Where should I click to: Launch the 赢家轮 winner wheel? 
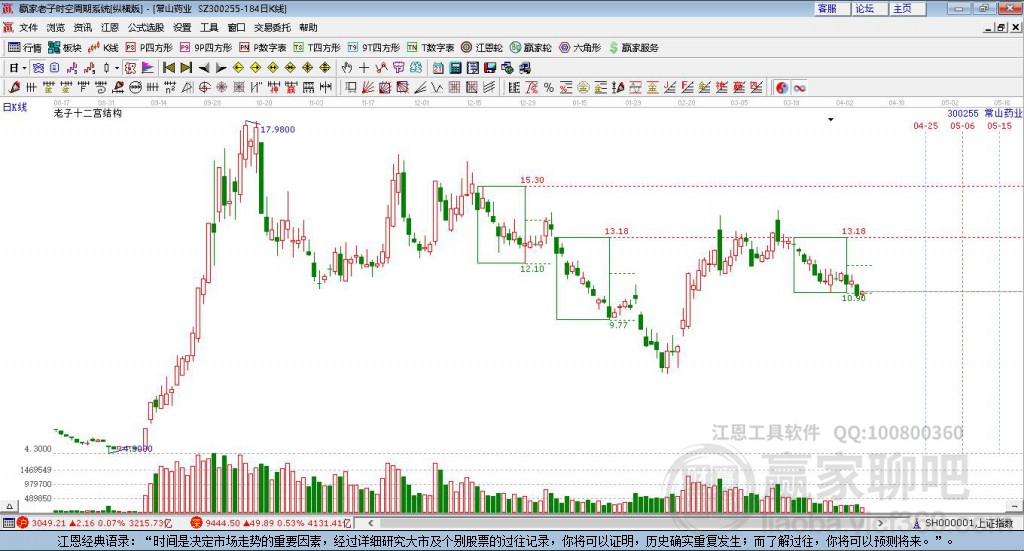click(530, 48)
